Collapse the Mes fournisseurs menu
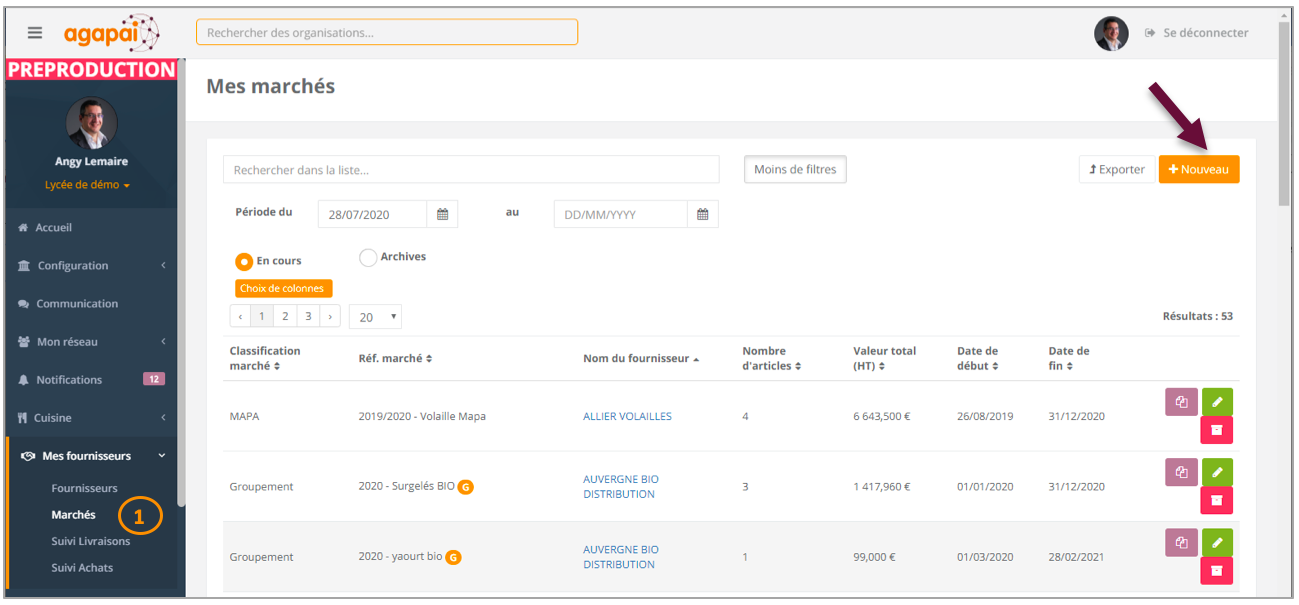The image size is (1299, 605). (91, 456)
